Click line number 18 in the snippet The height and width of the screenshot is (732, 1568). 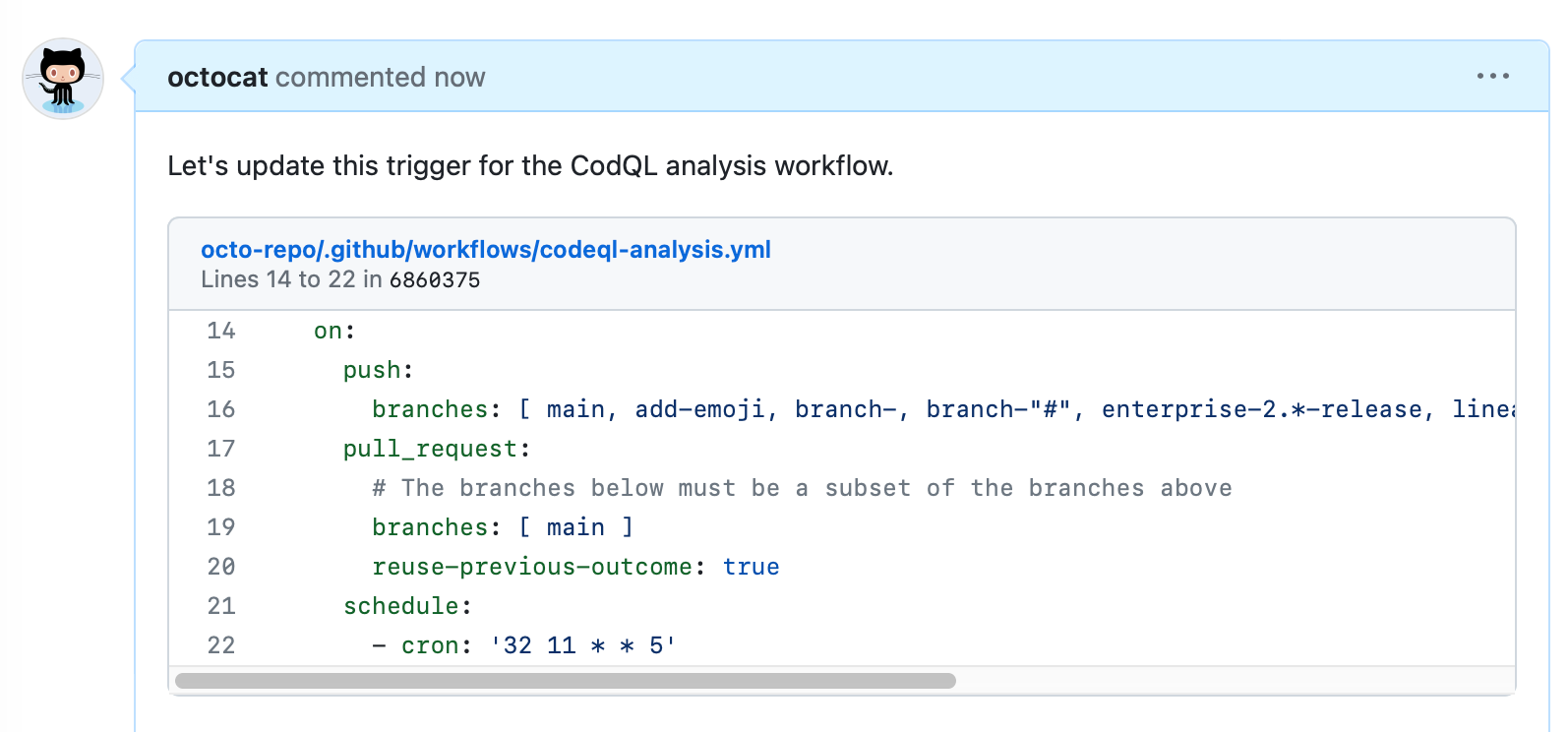pyautogui.click(x=220, y=488)
